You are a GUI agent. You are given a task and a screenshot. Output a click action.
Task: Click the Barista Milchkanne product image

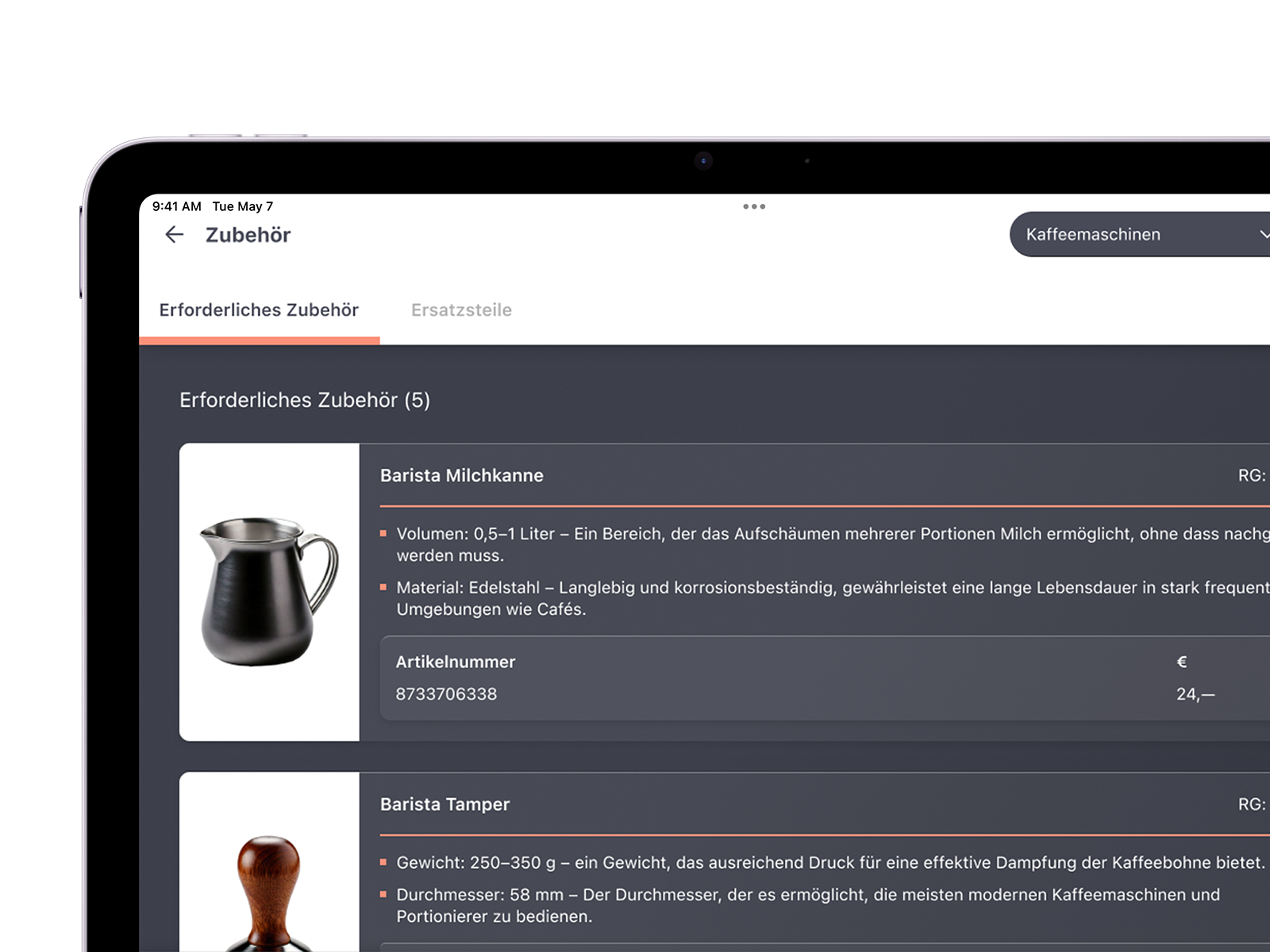[x=269, y=592]
